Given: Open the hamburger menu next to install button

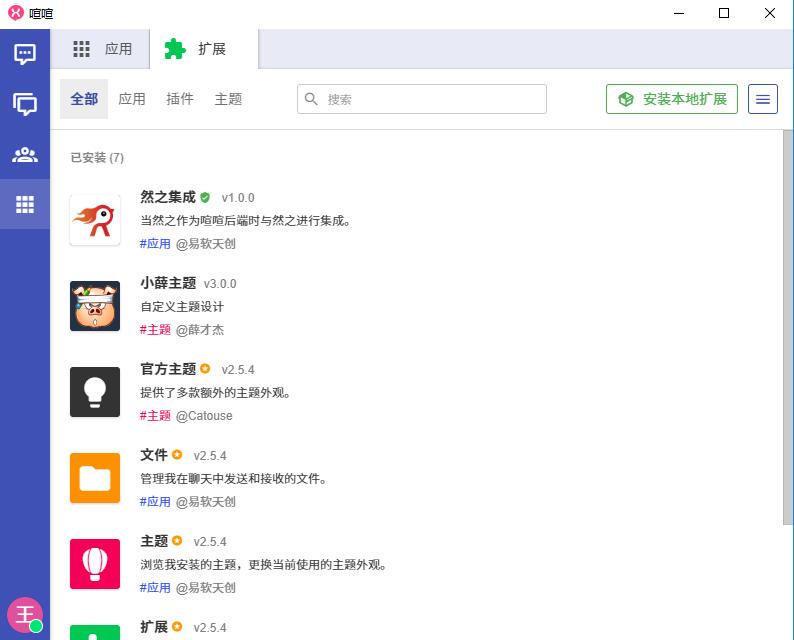Looking at the screenshot, I should click(x=763, y=99).
